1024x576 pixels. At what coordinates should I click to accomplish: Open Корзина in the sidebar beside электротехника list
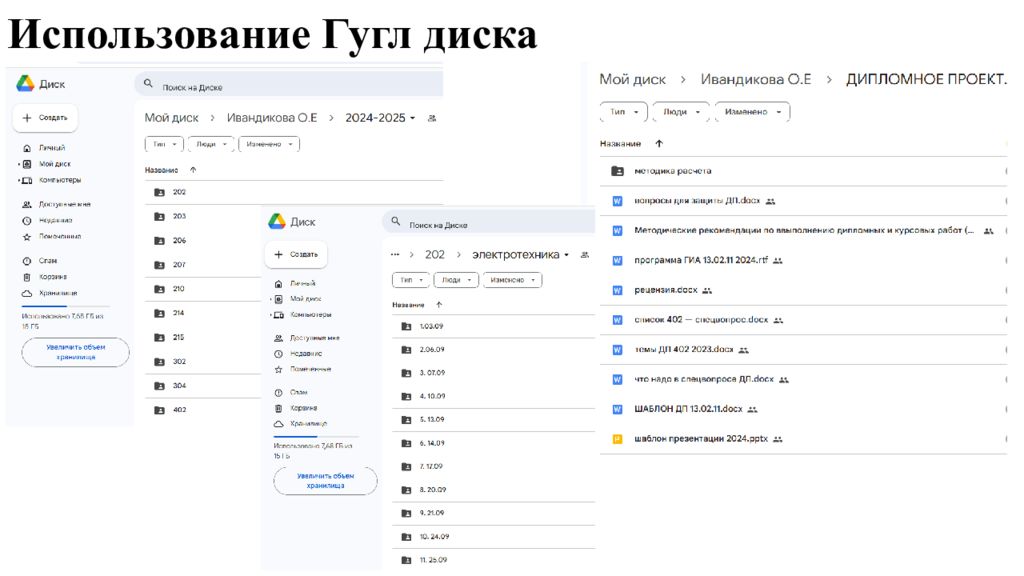[303, 408]
